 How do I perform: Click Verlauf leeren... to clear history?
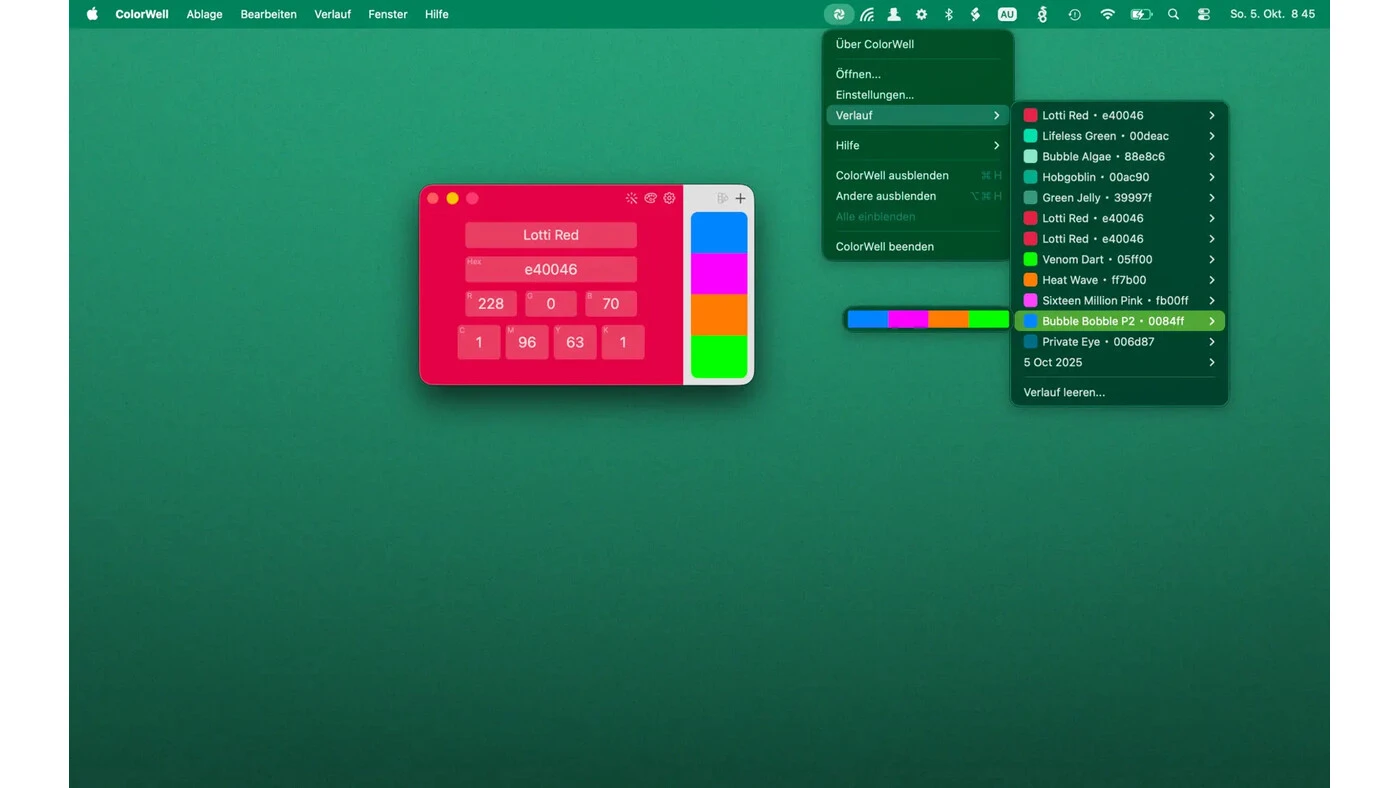click(x=1119, y=392)
